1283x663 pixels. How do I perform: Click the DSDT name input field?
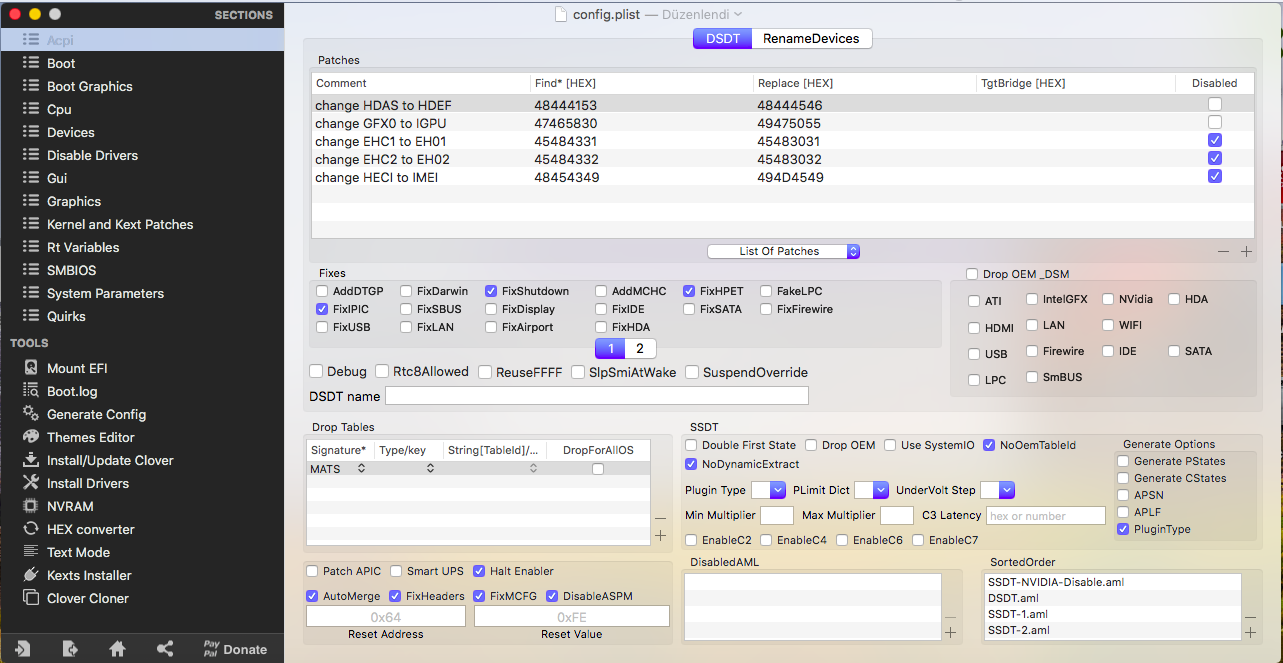click(596, 396)
